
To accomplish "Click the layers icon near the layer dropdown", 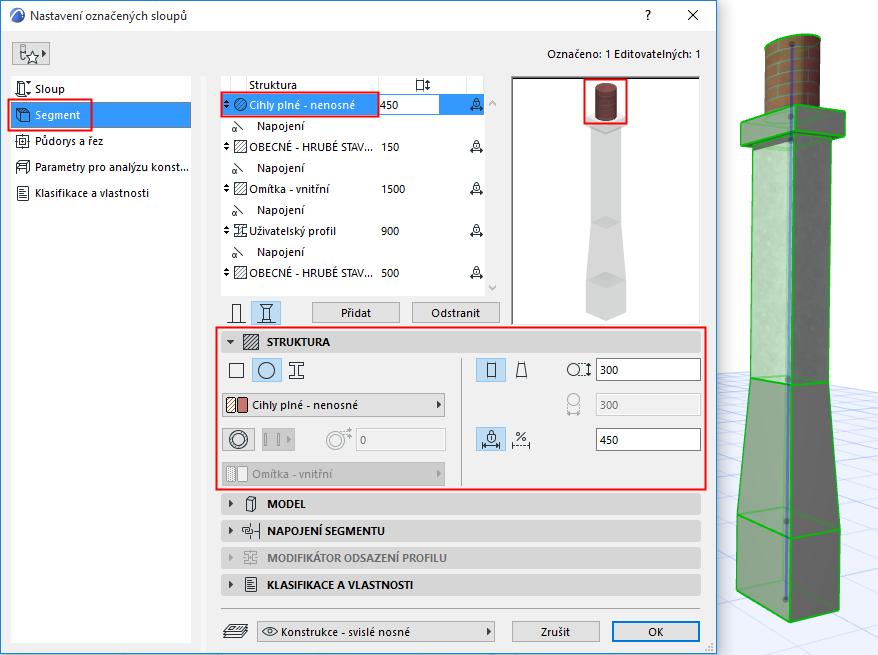I will click(x=234, y=631).
